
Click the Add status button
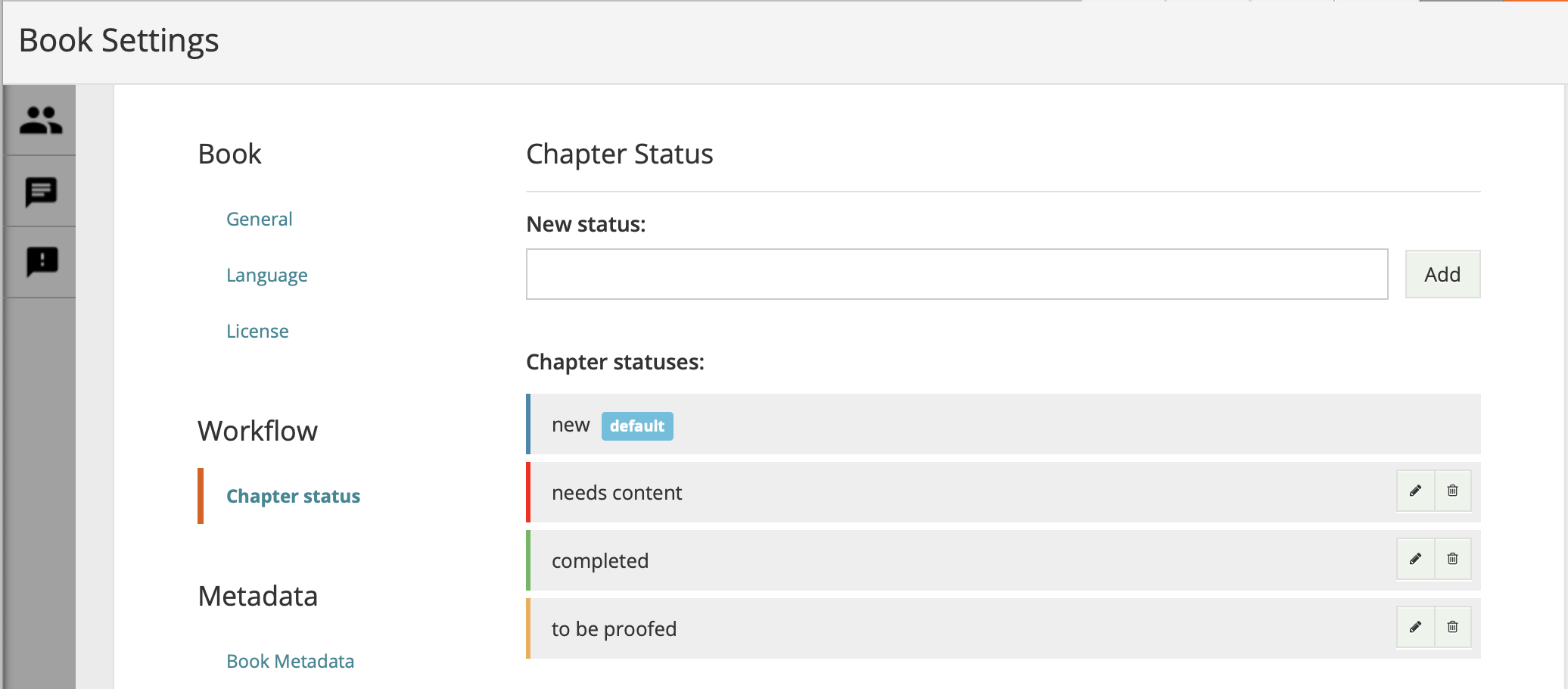click(x=1442, y=274)
